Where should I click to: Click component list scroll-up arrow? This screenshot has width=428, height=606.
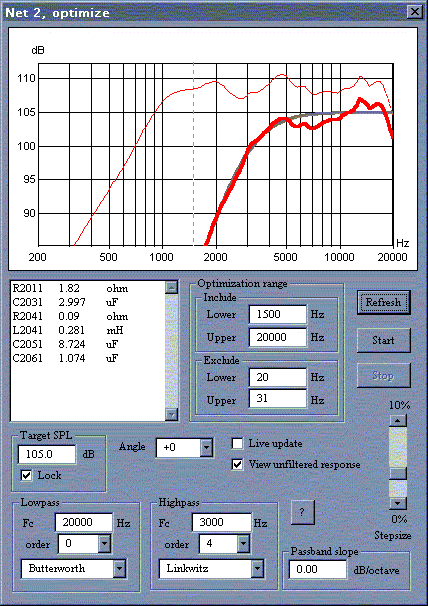click(171, 287)
